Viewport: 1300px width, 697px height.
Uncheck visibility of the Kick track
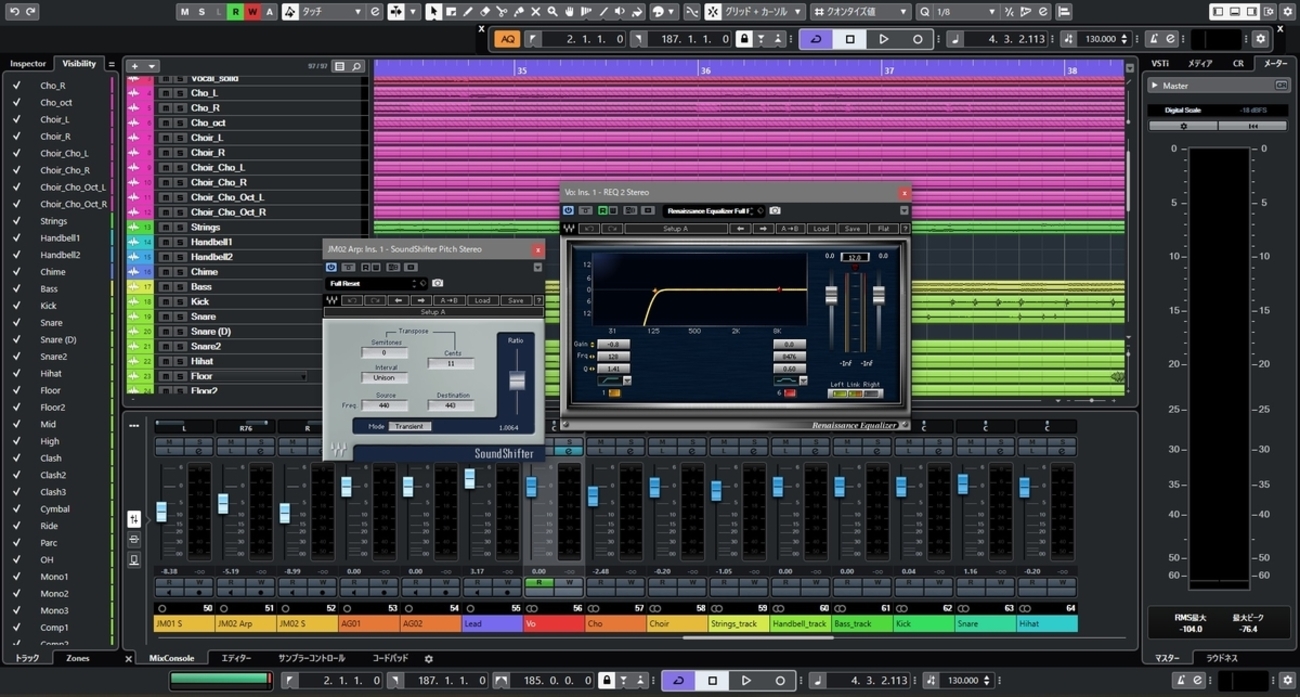click(16, 306)
